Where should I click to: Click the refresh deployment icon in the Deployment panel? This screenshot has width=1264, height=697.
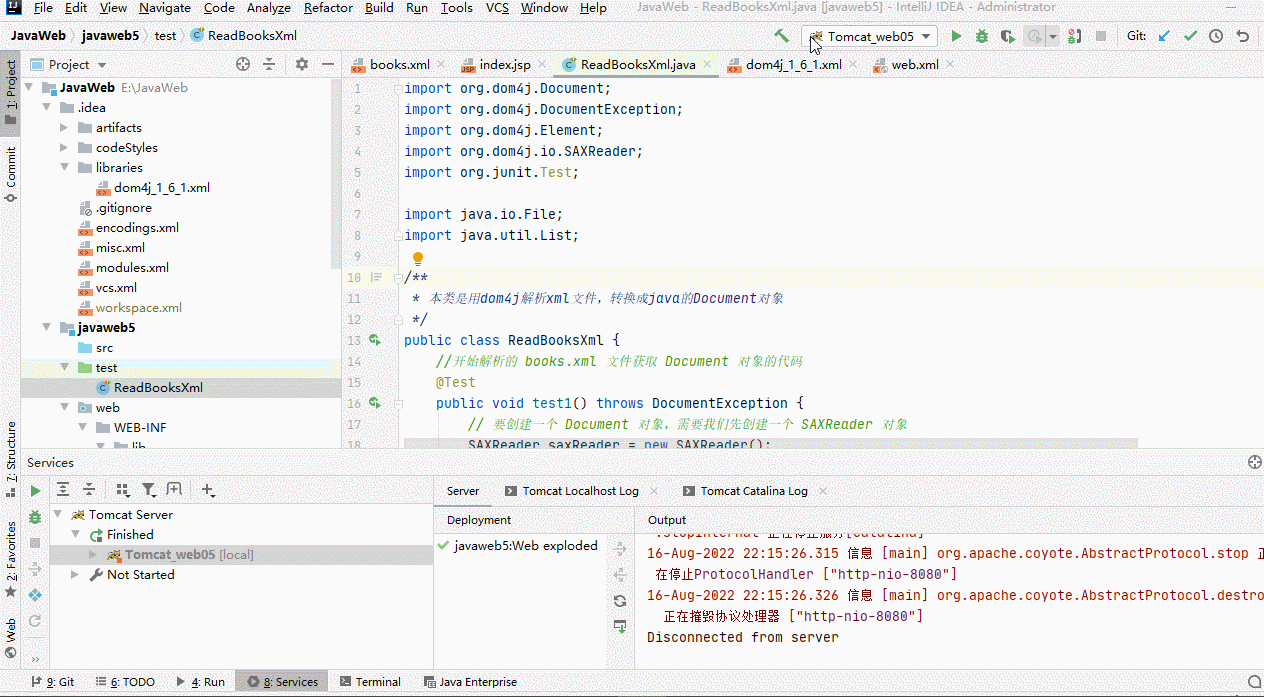[620, 600]
